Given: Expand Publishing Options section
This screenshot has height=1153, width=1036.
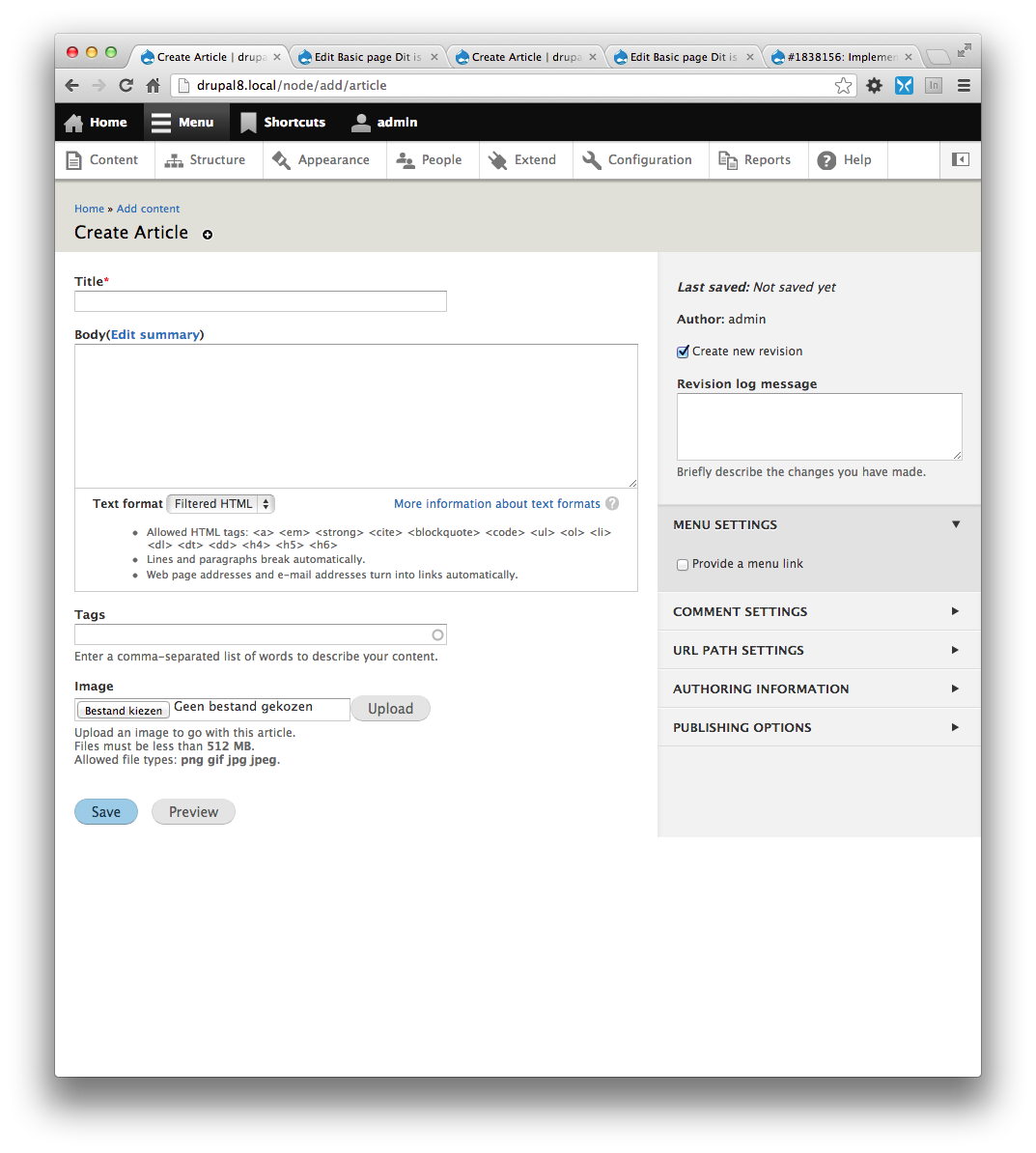Looking at the screenshot, I should 819,727.
